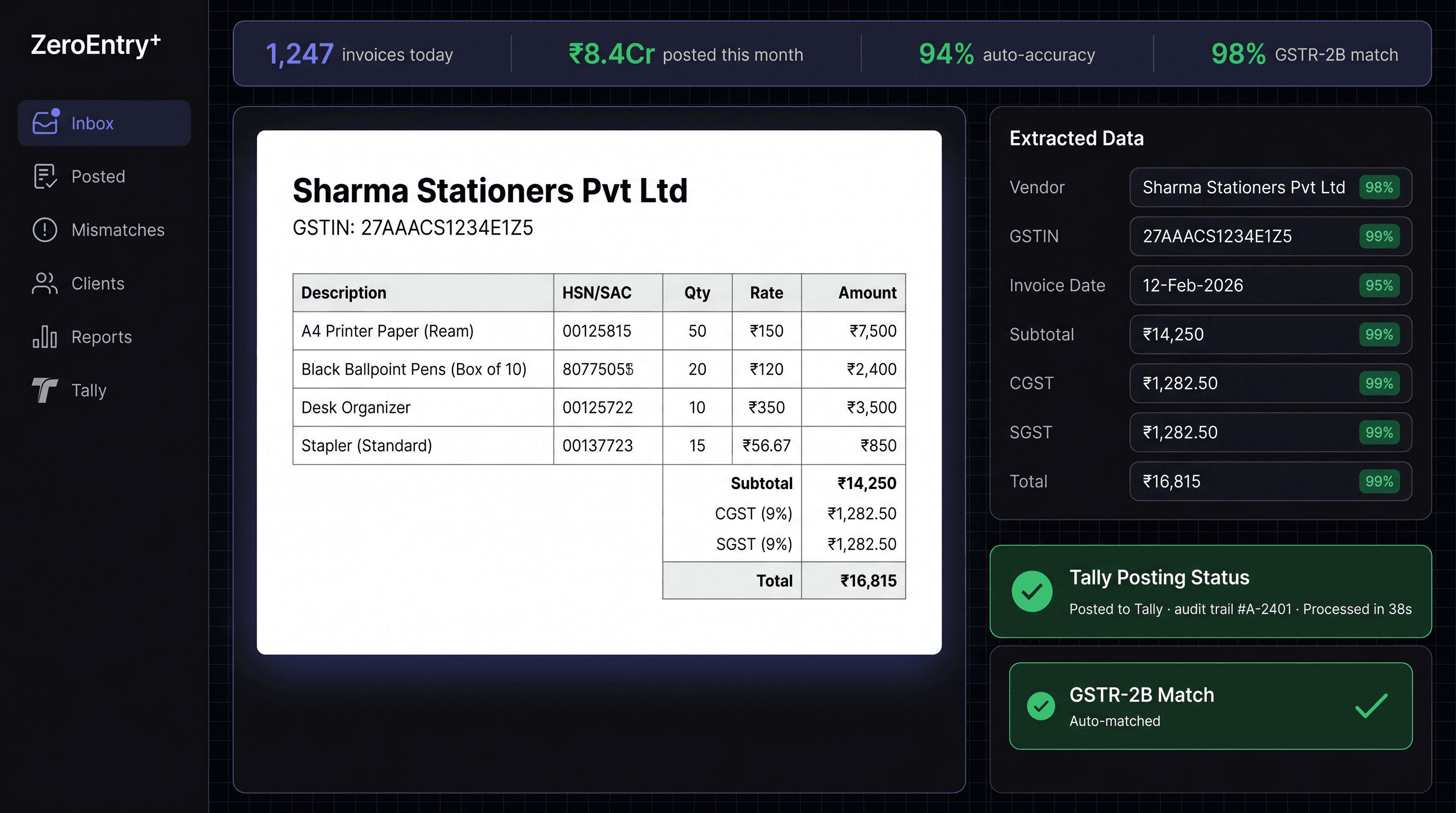Screen dimensions: 1456x813
Task: Click the HSN/SAC column header
Action: (x=608, y=293)
